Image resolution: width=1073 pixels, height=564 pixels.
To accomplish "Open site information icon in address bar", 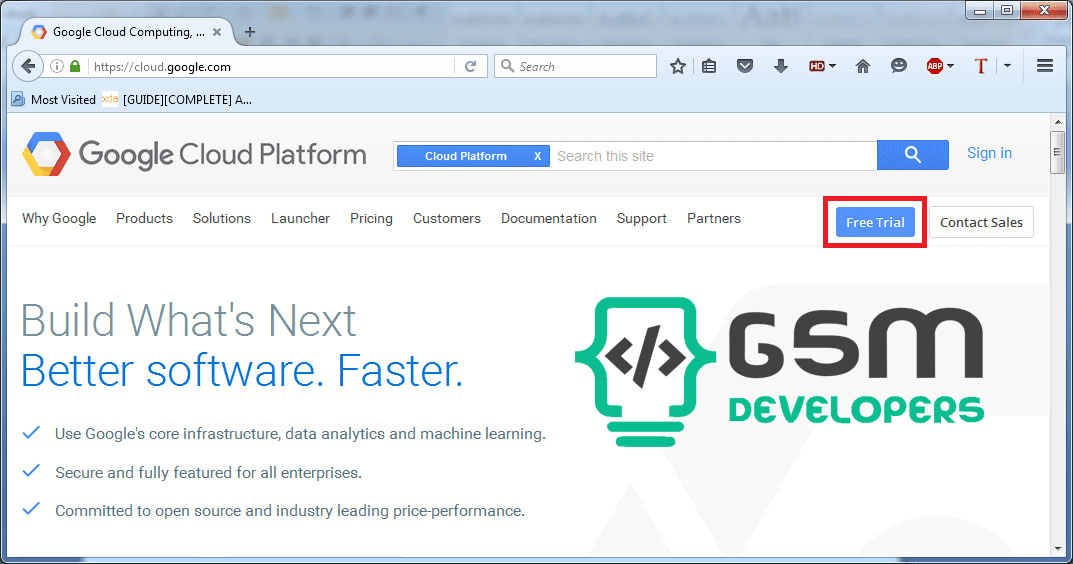I will pyautogui.click(x=57, y=66).
